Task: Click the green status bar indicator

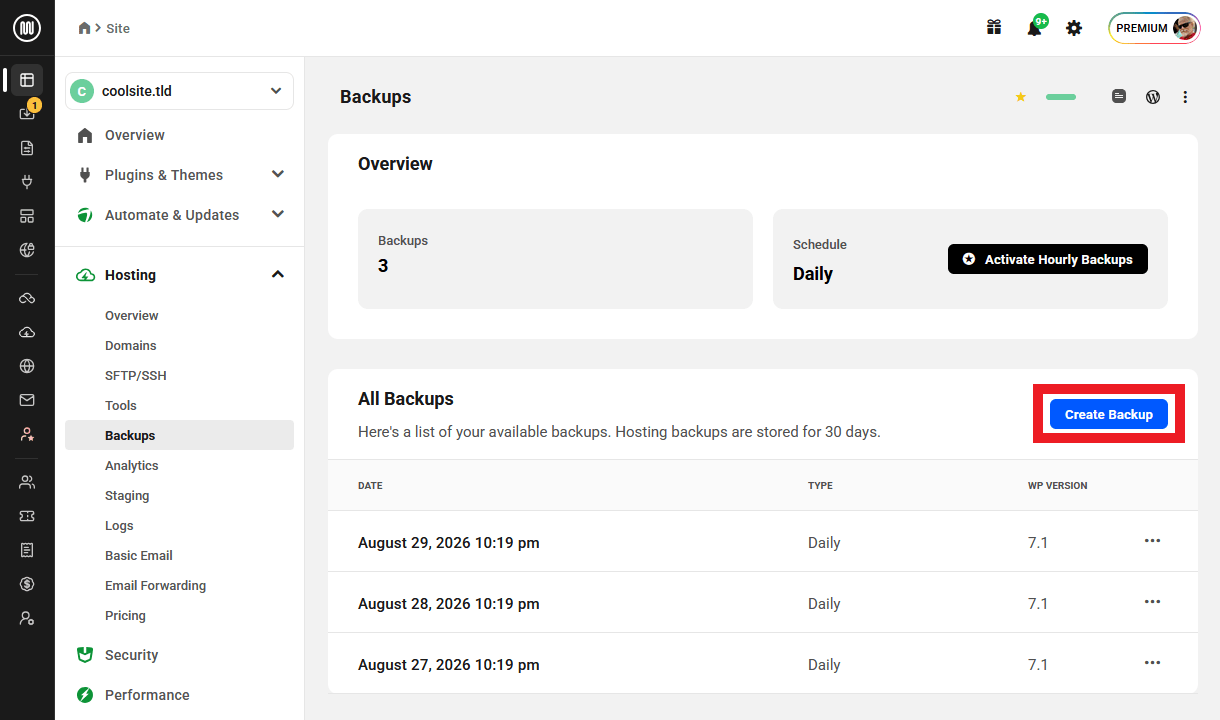Action: (x=1061, y=97)
